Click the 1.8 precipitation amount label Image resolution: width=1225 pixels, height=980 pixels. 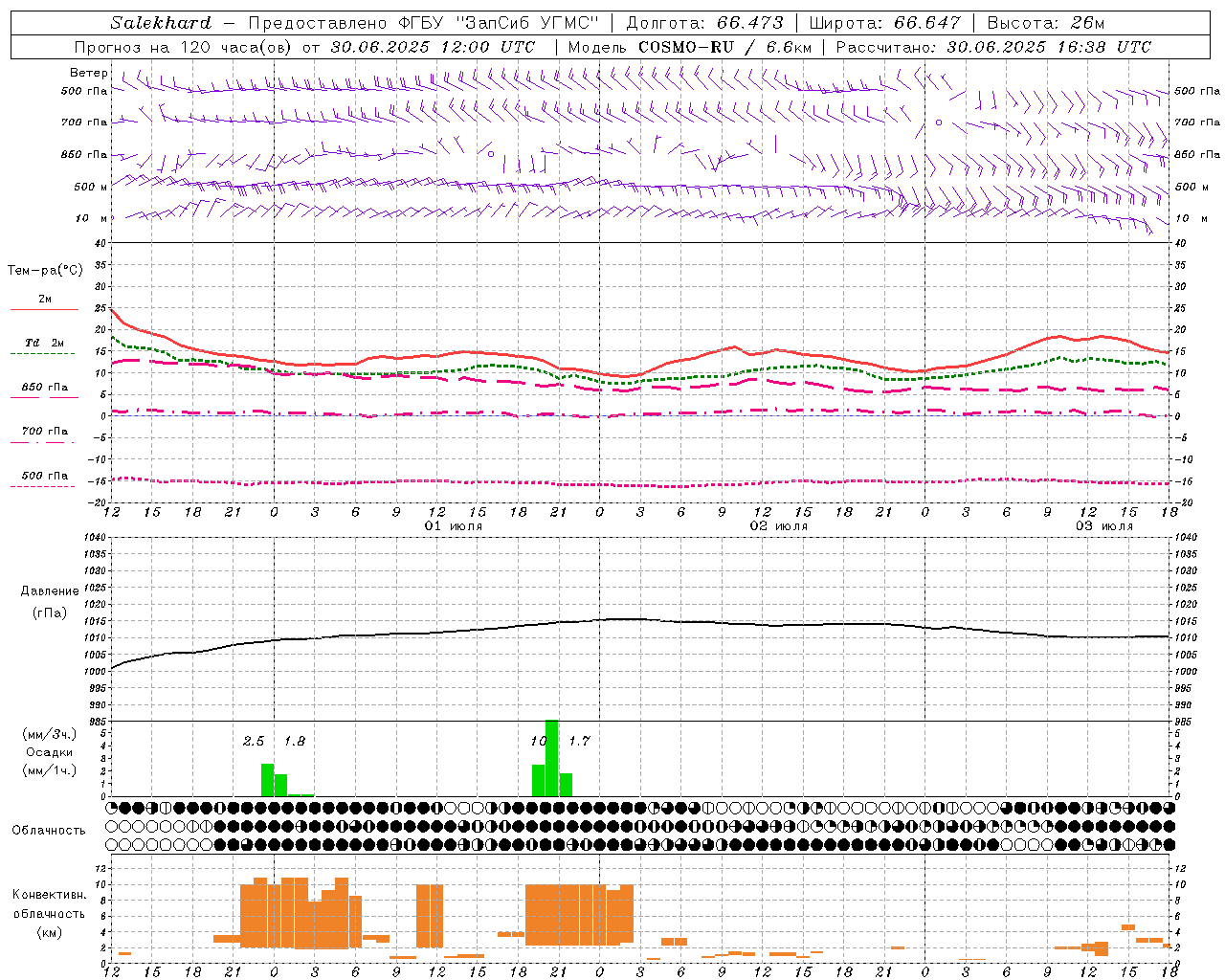tap(295, 742)
